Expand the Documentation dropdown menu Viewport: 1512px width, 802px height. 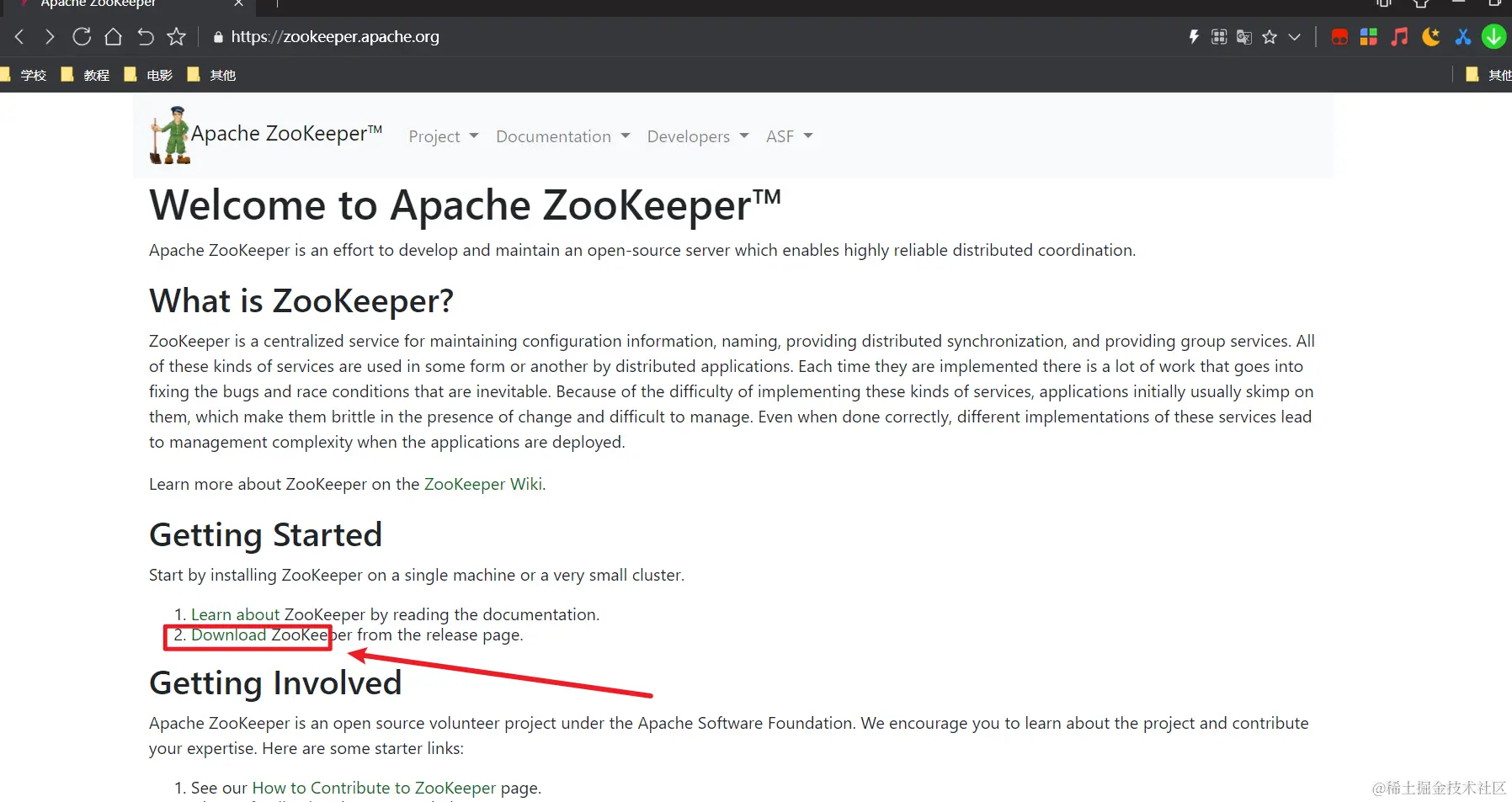(563, 136)
